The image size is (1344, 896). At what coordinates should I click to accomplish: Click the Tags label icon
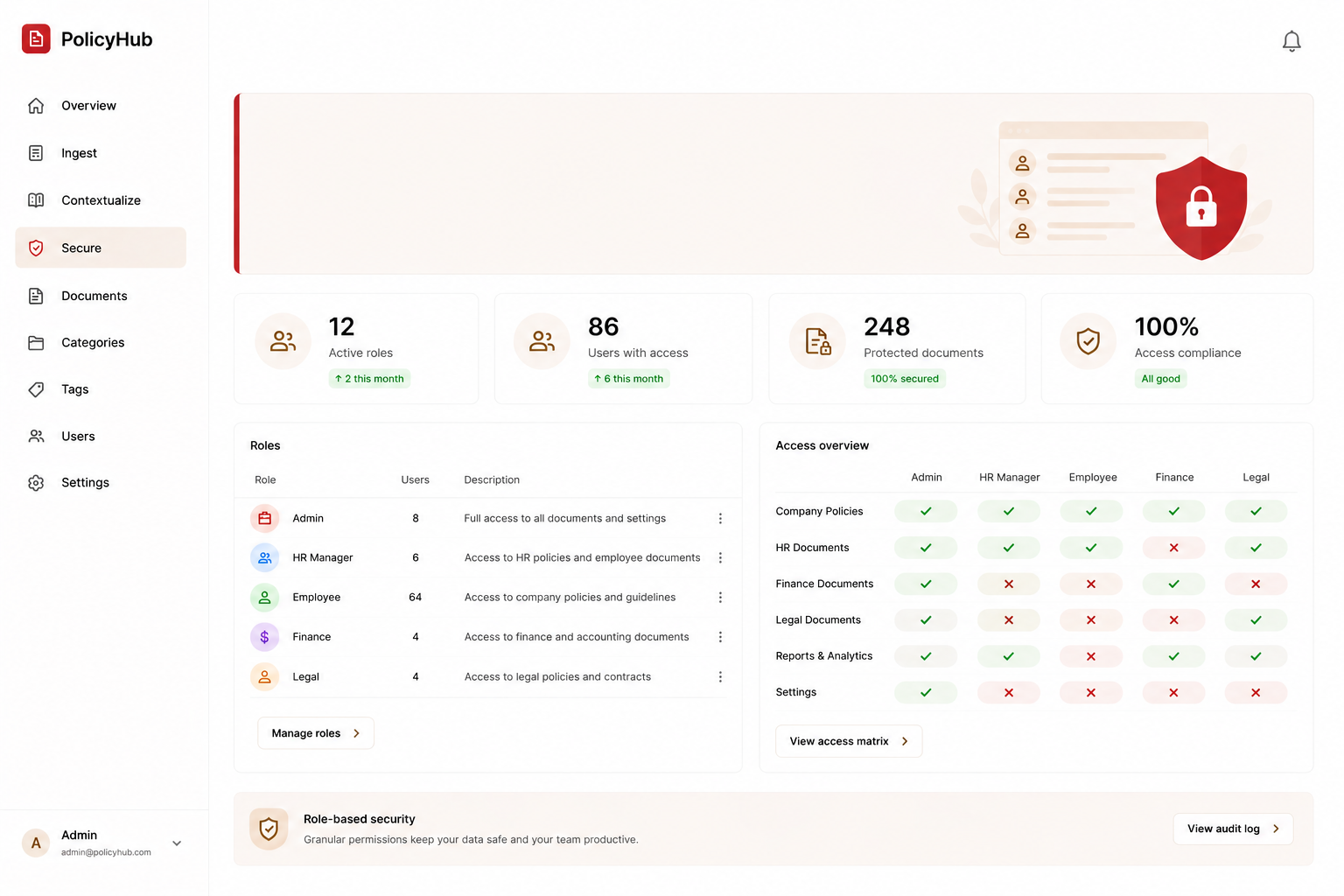pyautogui.click(x=36, y=389)
